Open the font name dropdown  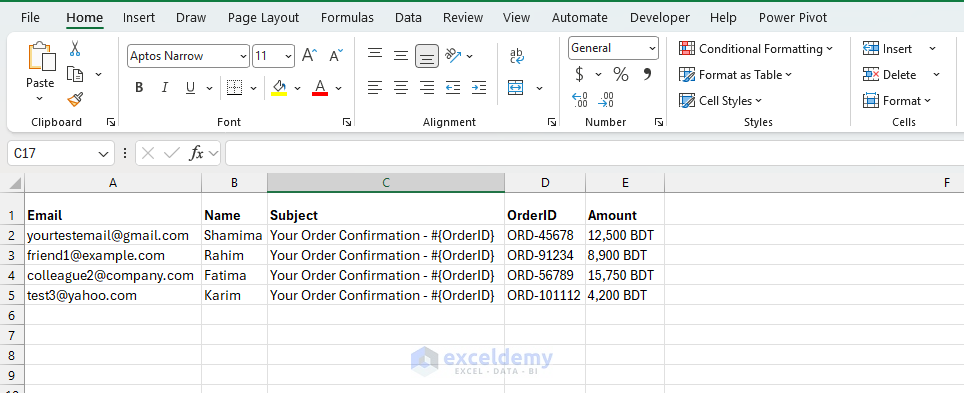(x=243, y=56)
